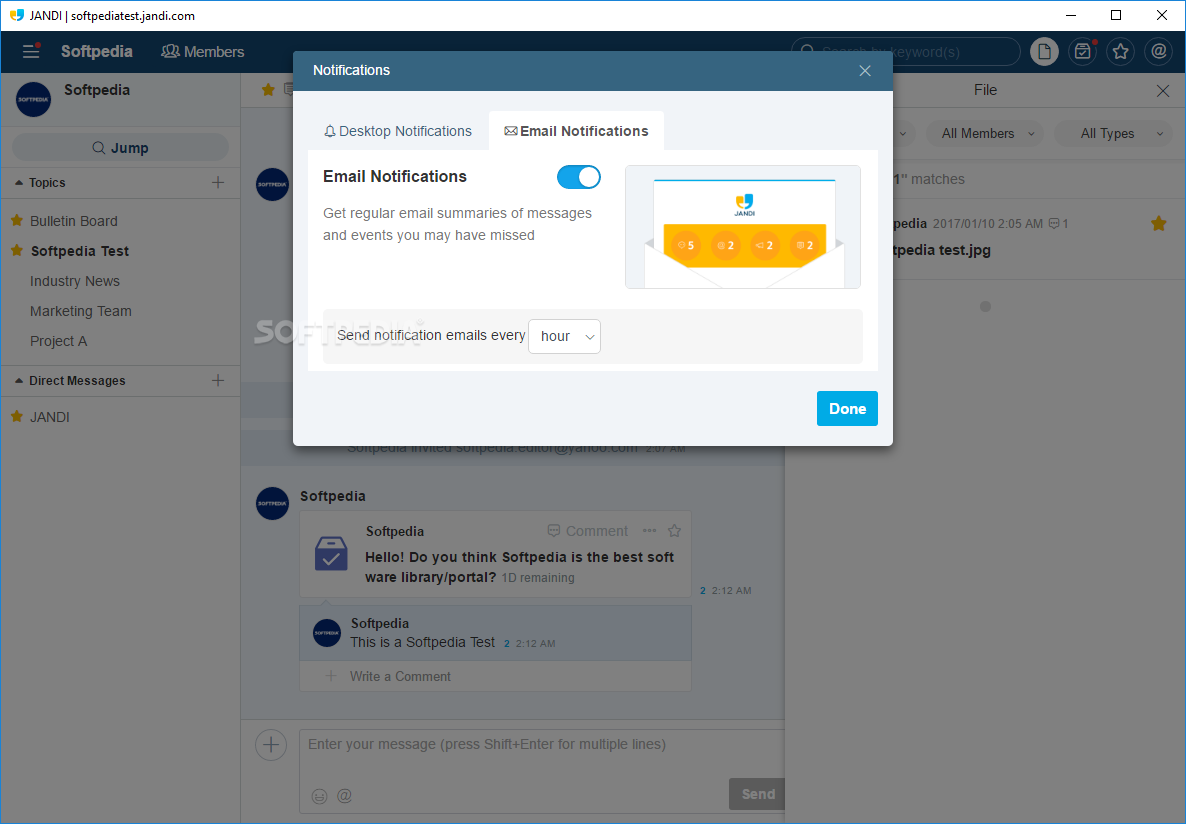Open the All Types filter dropdown
The width and height of the screenshot is (1186, 824).
[1113, 134]
